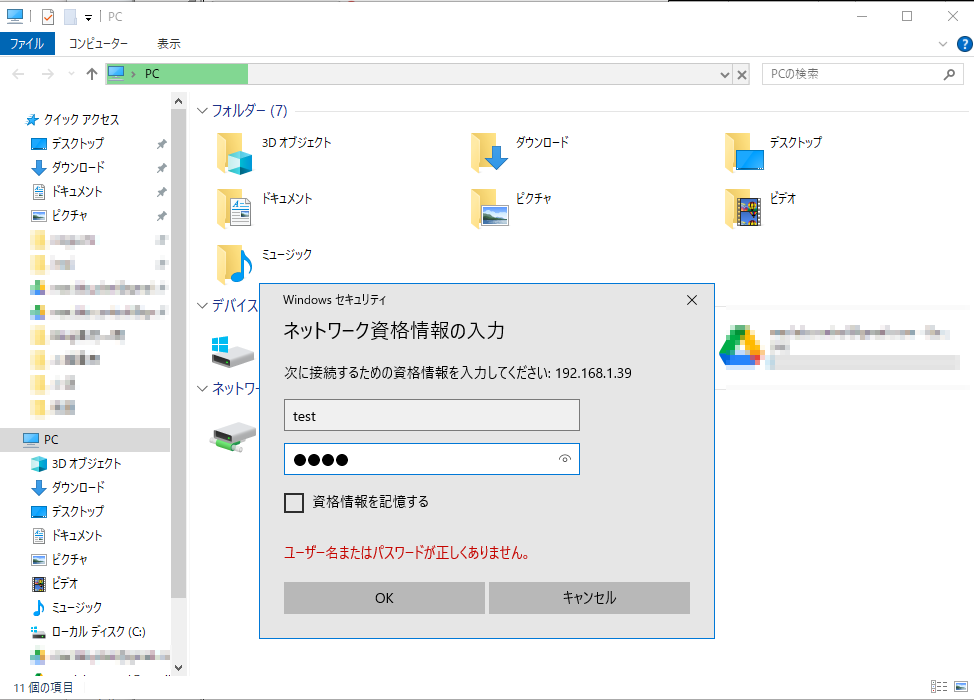Viewport: 974px width, 700px height.
Task: Open the ファイル menu tab
Action: (27, 43)
